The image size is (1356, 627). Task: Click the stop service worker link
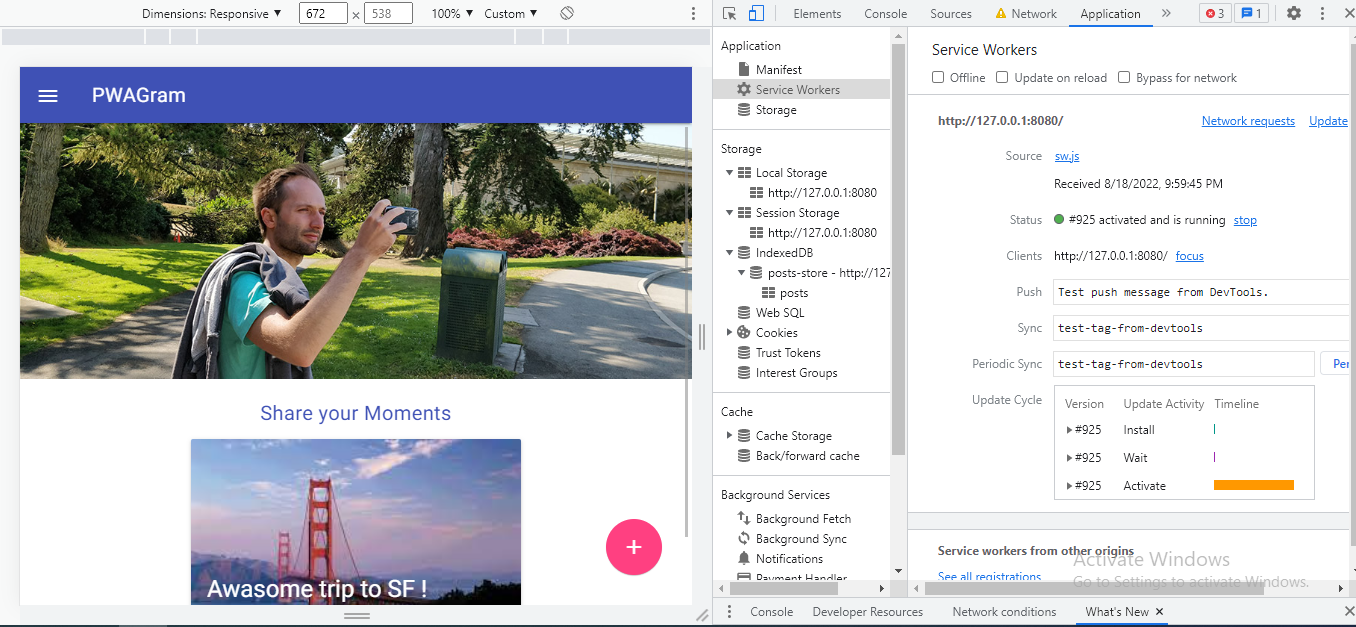(1245, 220)
